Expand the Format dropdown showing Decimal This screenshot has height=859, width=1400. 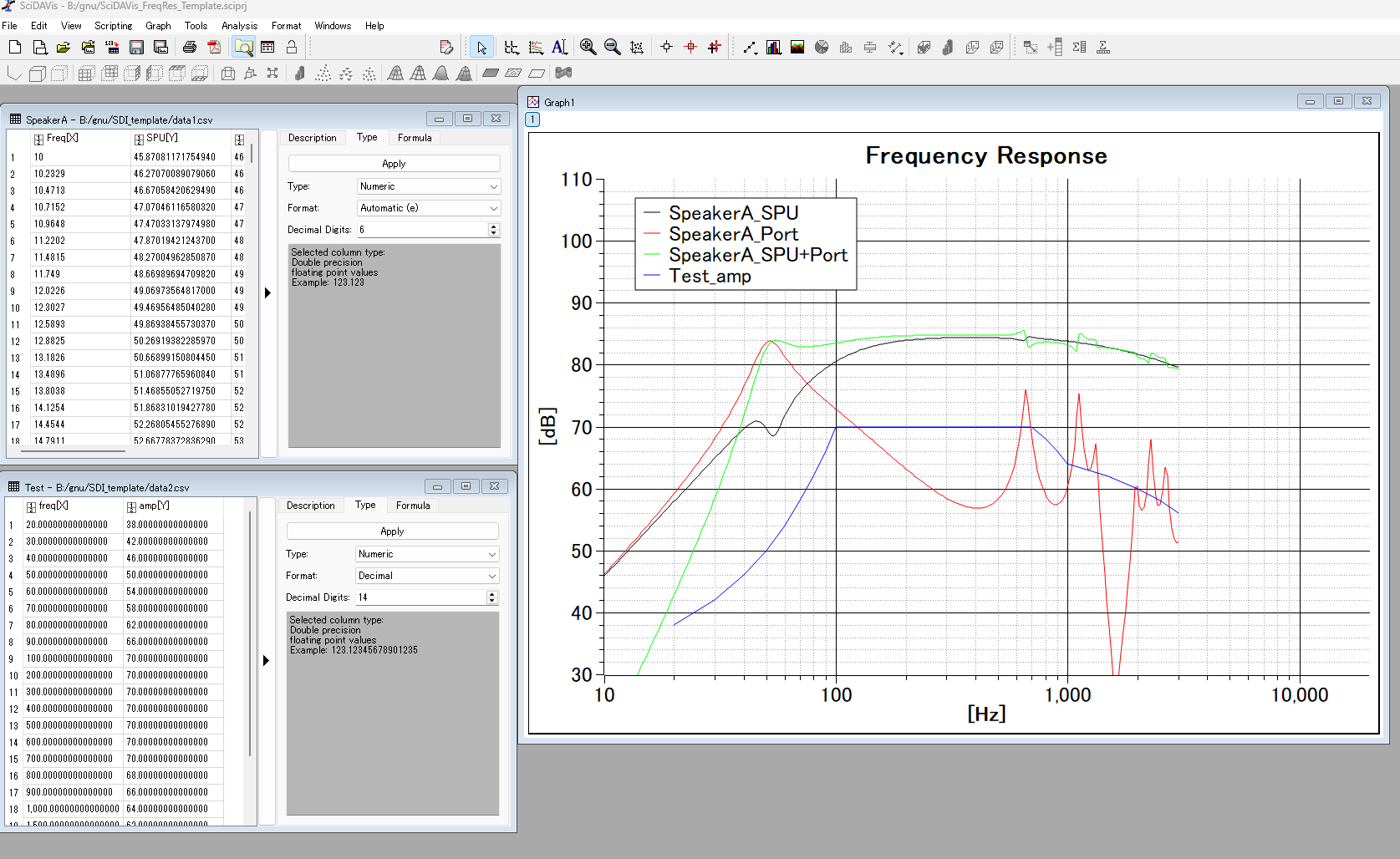coord(427,576)
